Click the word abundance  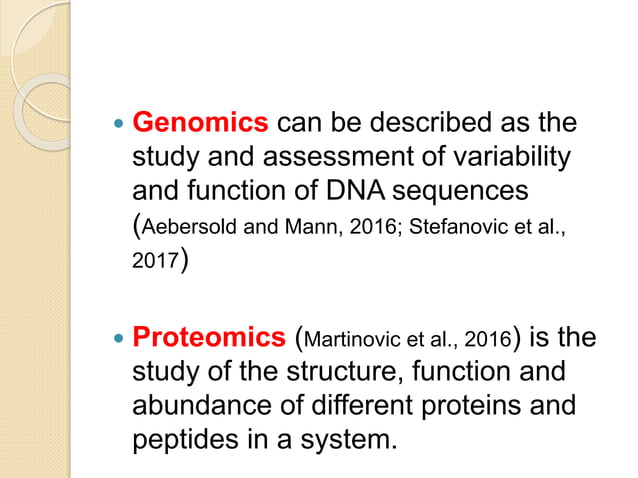(x=202, y=405)
